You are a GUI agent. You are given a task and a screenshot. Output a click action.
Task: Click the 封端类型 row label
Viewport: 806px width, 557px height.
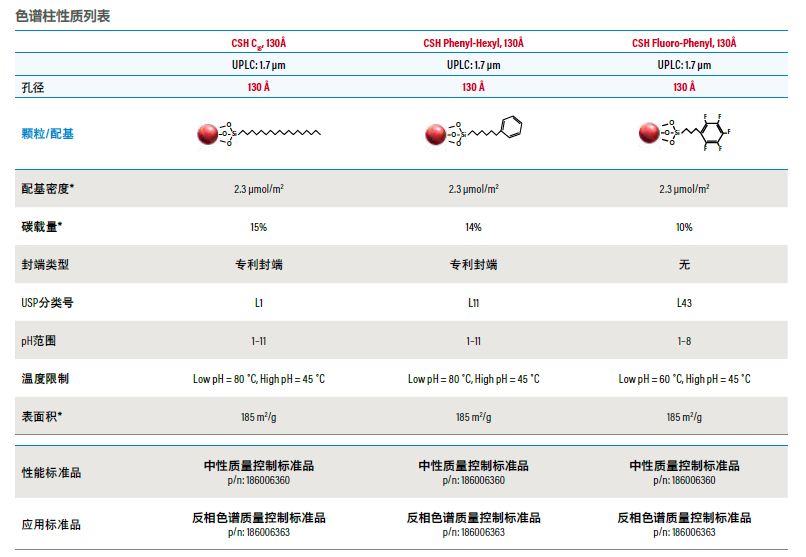pos(45,265)
